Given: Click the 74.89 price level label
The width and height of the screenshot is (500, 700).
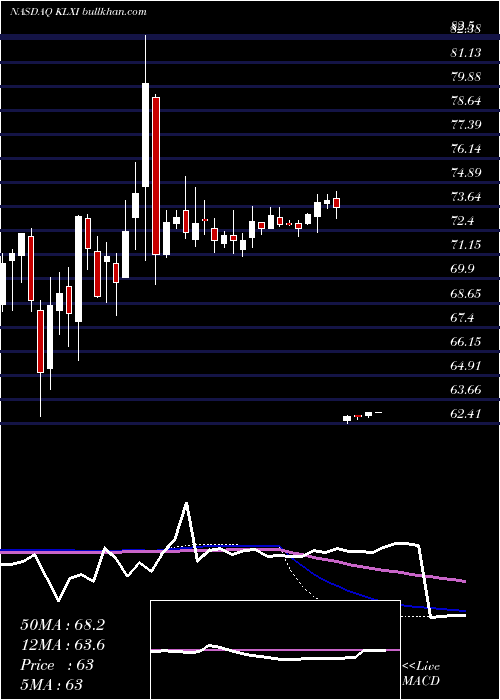Looking at the screenshot, I should coord(466,173).
